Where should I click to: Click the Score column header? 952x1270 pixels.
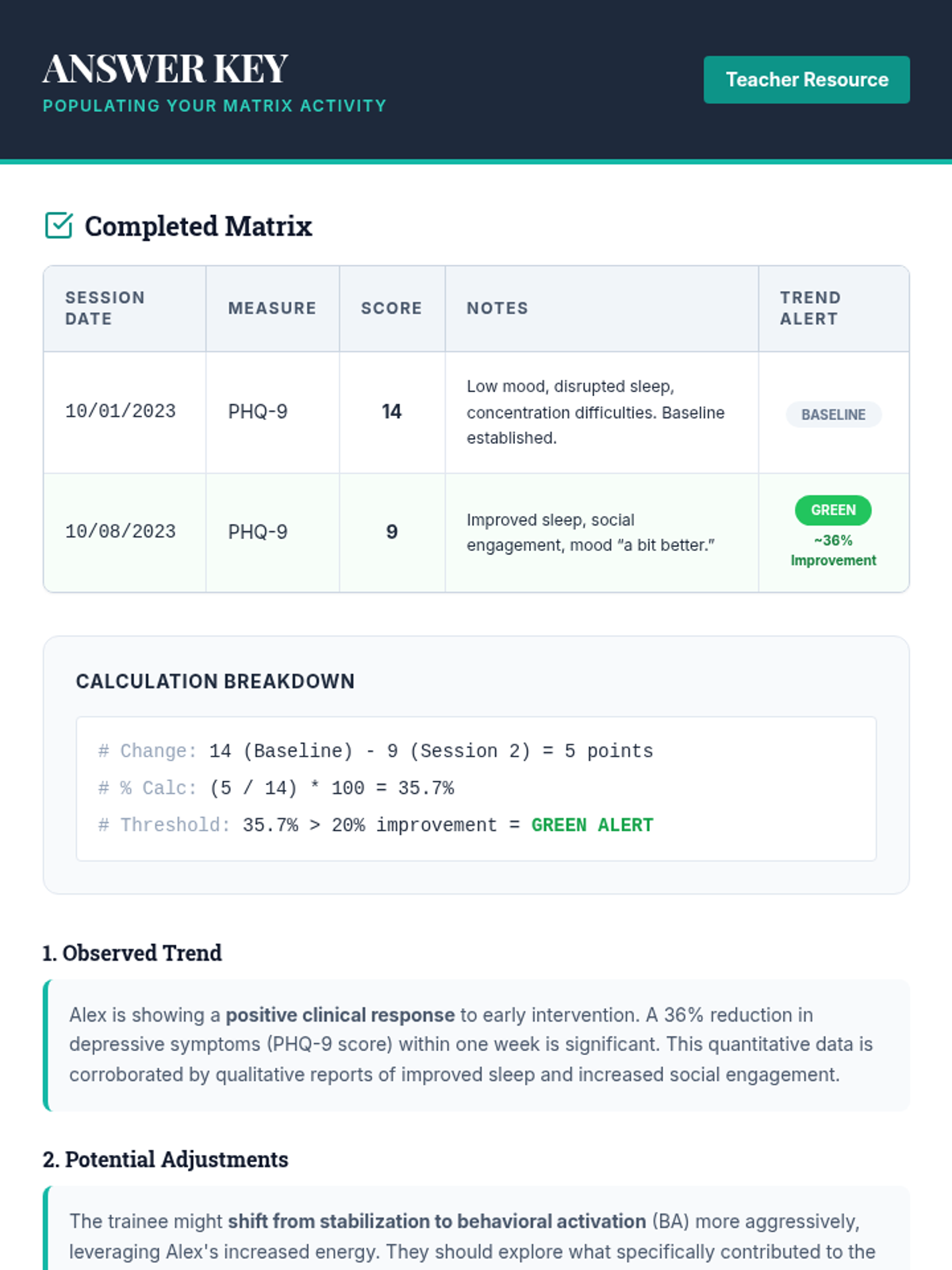[392, 308]
